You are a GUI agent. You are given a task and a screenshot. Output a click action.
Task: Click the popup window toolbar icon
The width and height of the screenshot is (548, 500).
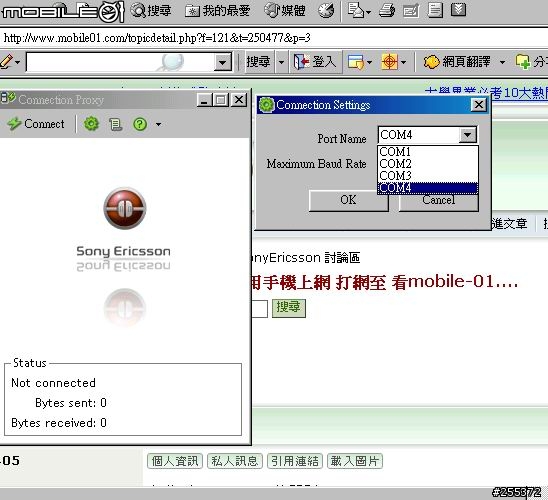(356, 62)
